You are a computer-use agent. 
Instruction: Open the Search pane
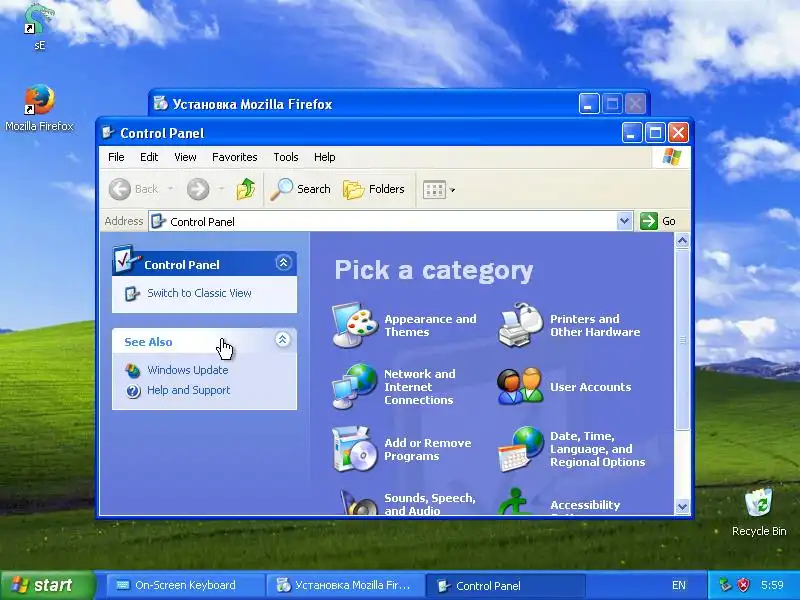pyautogui.click(x=301, y=189)
